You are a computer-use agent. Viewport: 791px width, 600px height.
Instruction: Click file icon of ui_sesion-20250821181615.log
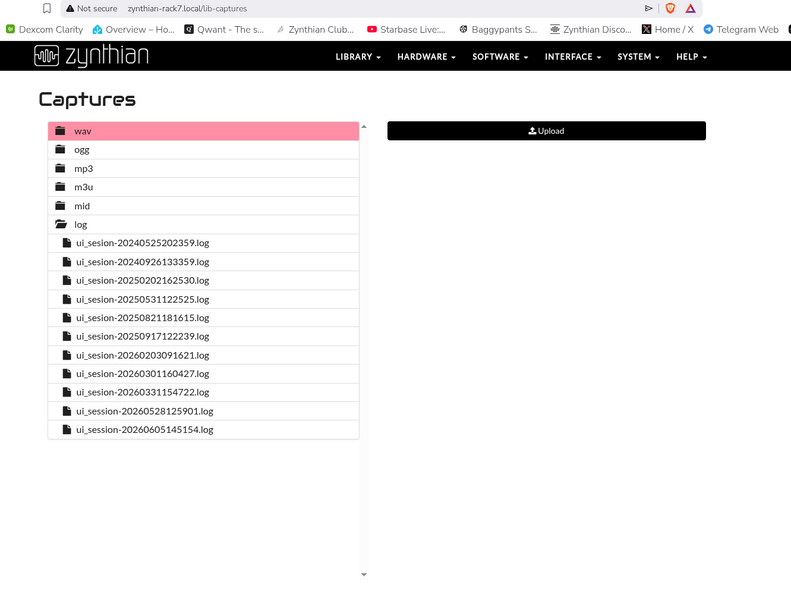click(67, 317)
